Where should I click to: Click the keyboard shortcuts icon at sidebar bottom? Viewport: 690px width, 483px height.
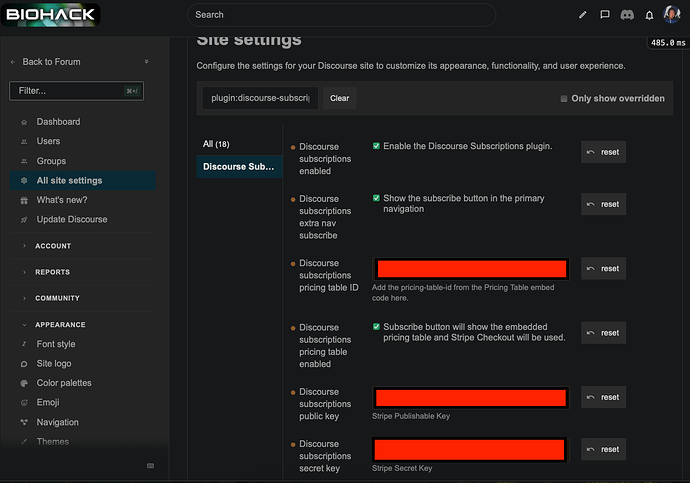[150, 466]
